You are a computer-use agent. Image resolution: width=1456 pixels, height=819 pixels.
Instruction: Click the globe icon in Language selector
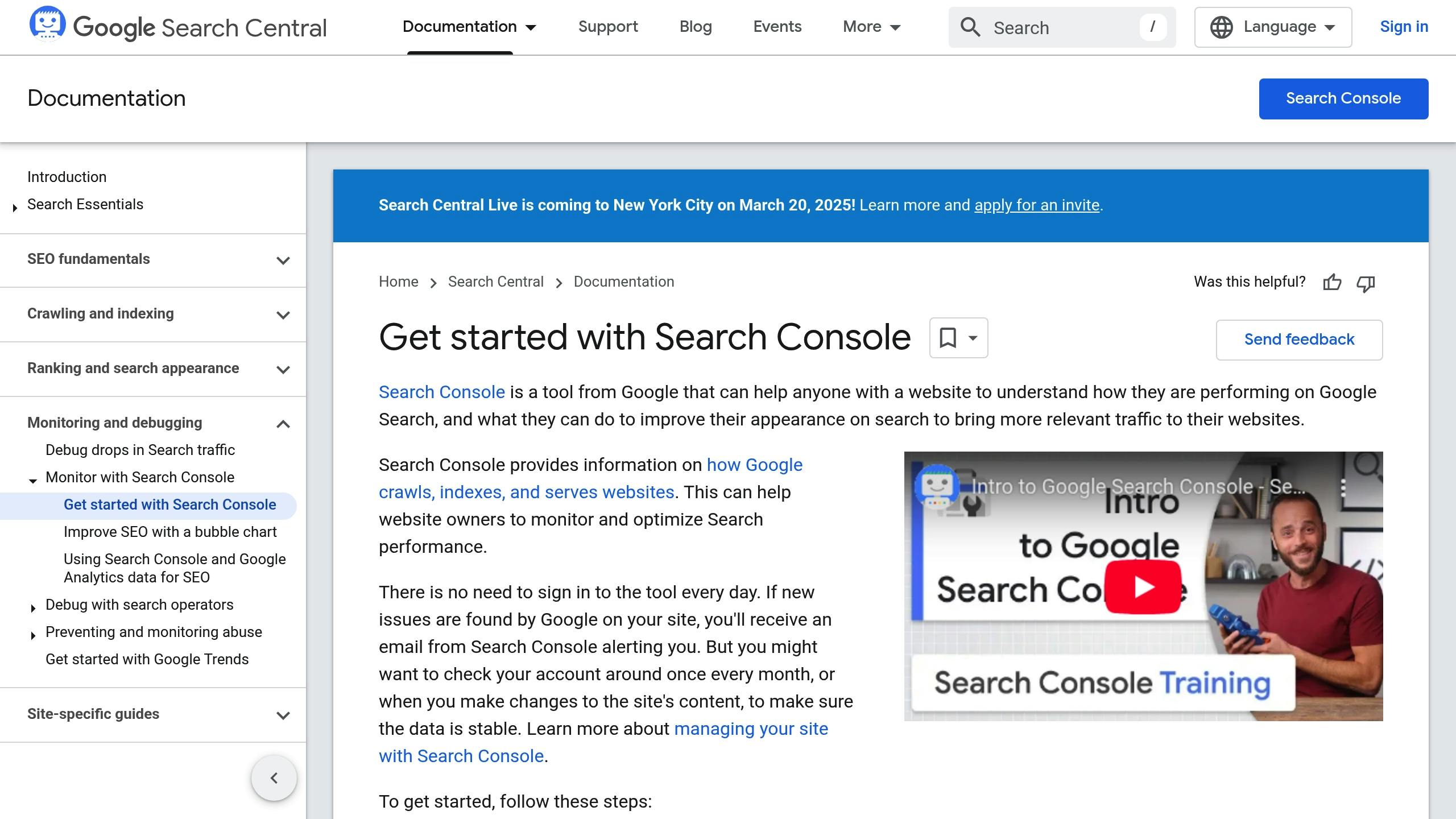[1221, 27]
